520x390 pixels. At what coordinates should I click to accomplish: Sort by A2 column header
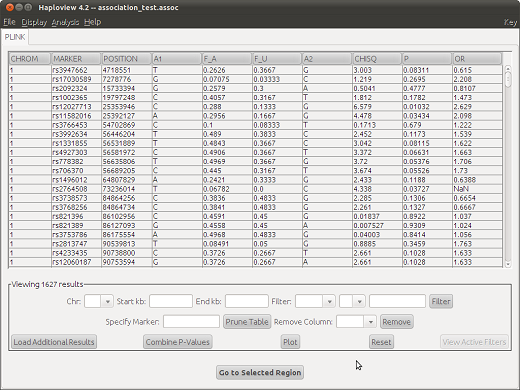click(327, 59)
